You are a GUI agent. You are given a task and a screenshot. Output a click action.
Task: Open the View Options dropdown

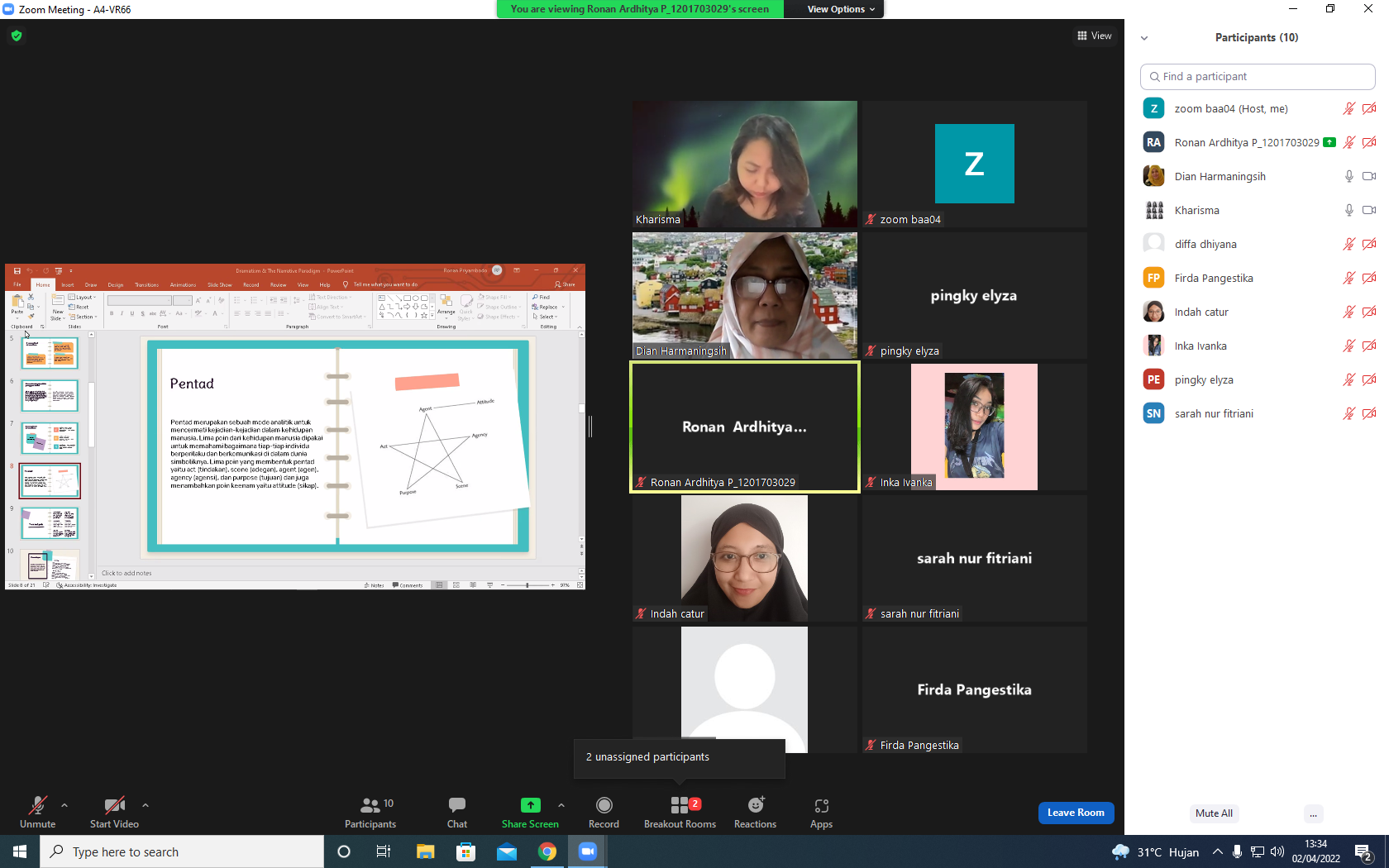(x=841, y=9)
